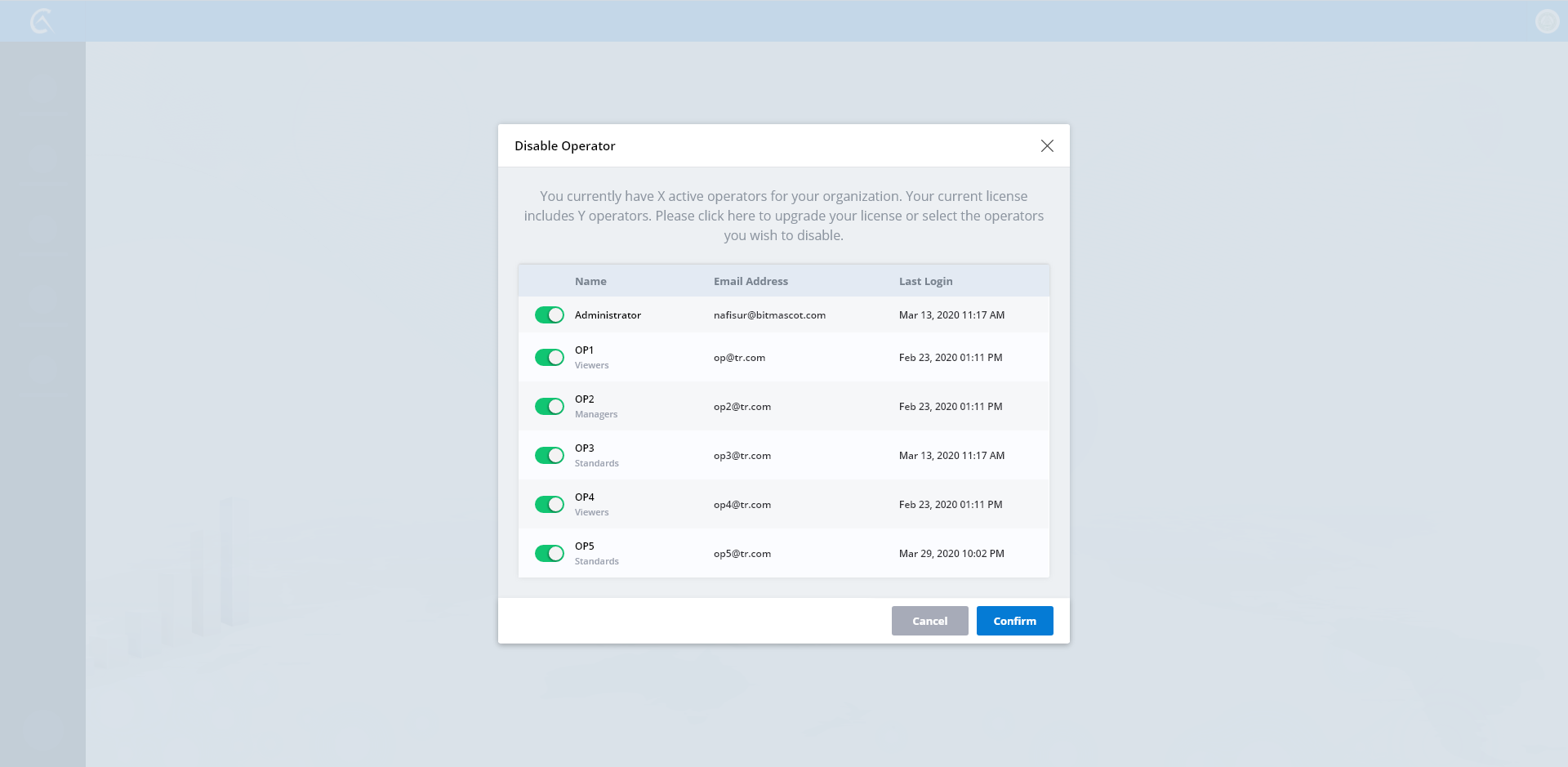Switch off the OP3 operator toggle

[550, 456]
